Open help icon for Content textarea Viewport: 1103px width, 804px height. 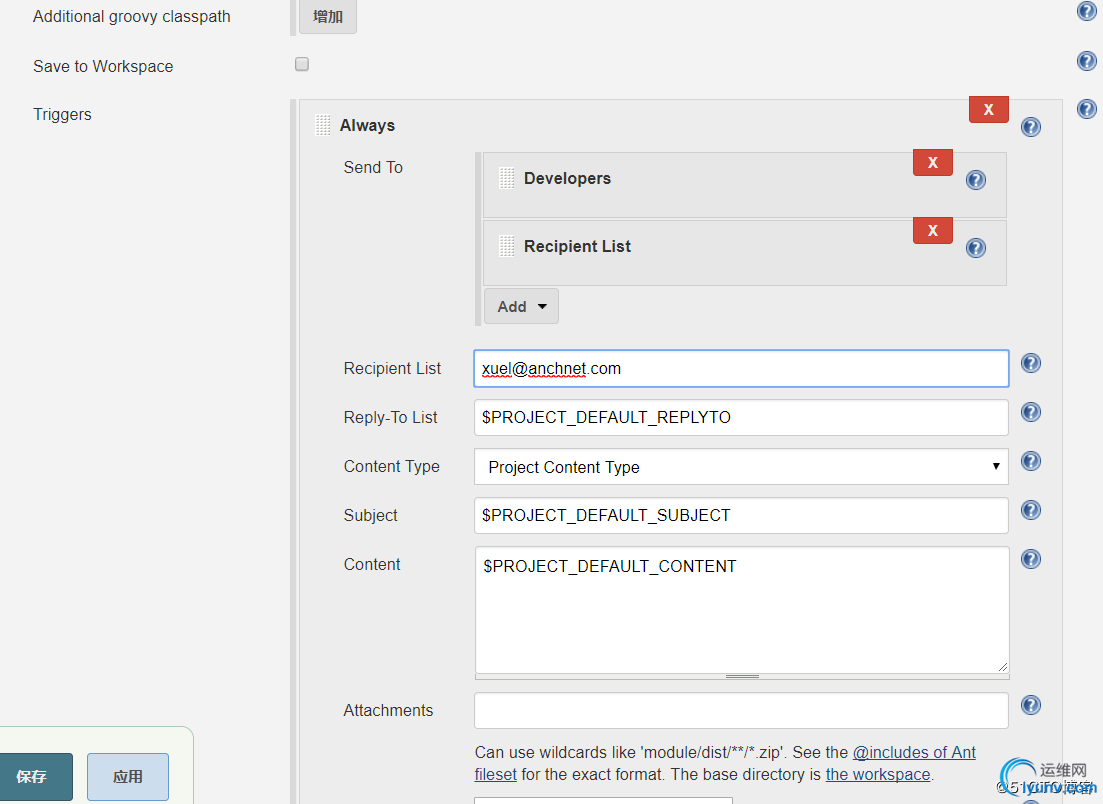pyautogui.click(x=1031, y=560)
